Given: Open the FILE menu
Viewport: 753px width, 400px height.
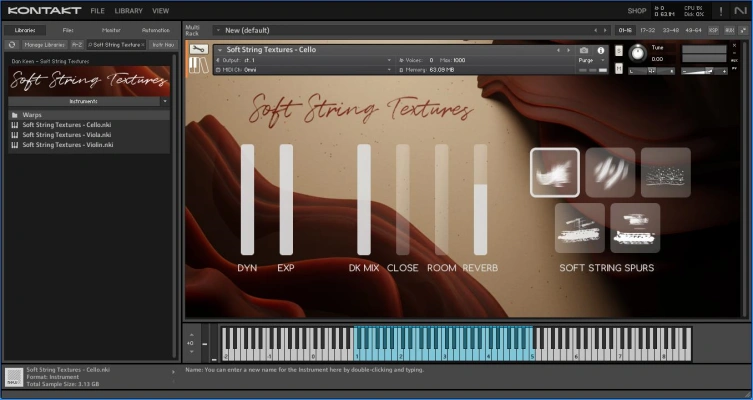Looking at the screenshot, I should point(97,10).
